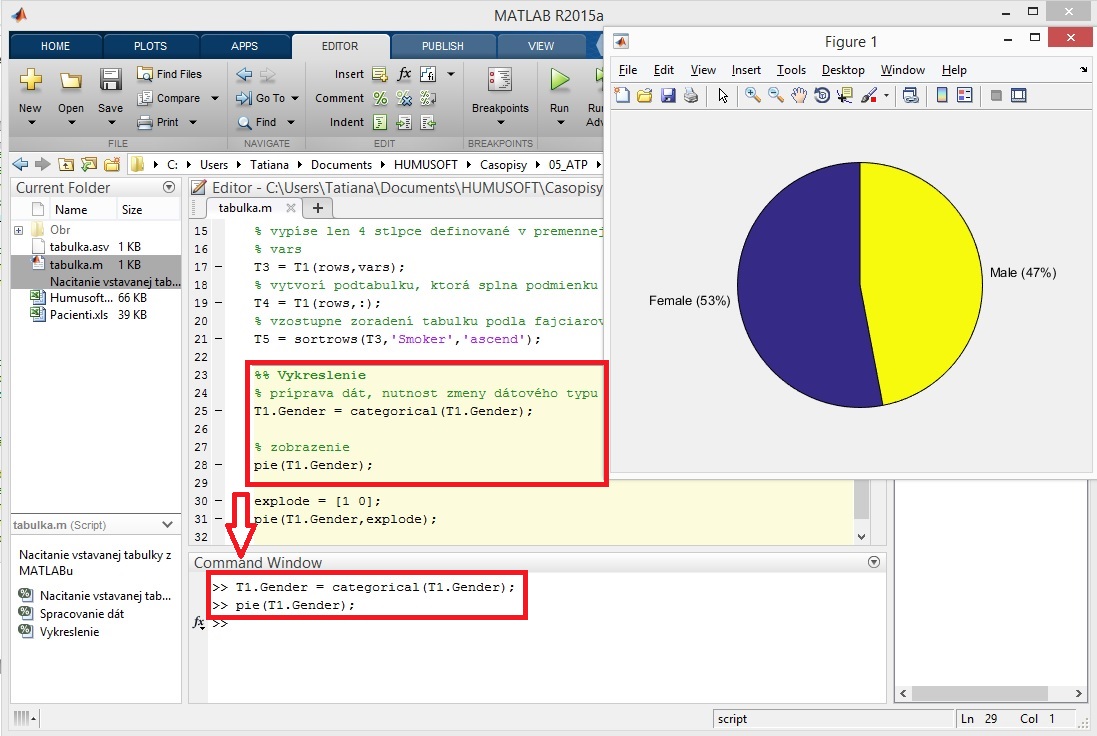
Task: Open Command Window actions menu
Action: click(x=873, y=562)
